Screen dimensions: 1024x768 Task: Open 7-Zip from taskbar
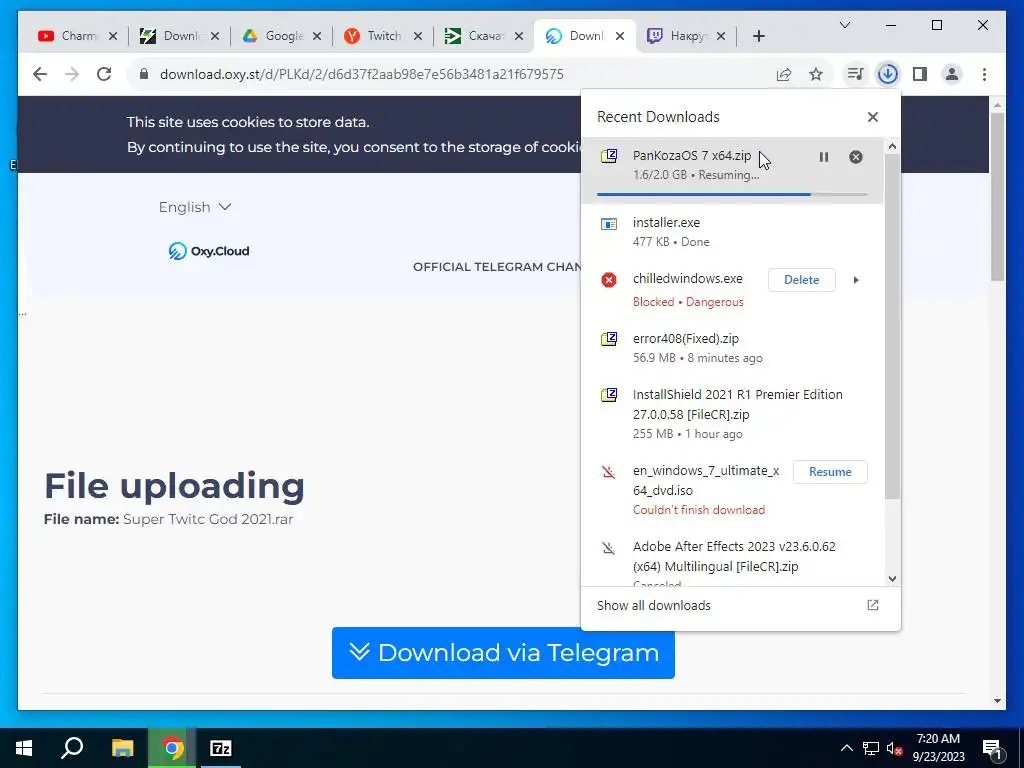(221, 748)
